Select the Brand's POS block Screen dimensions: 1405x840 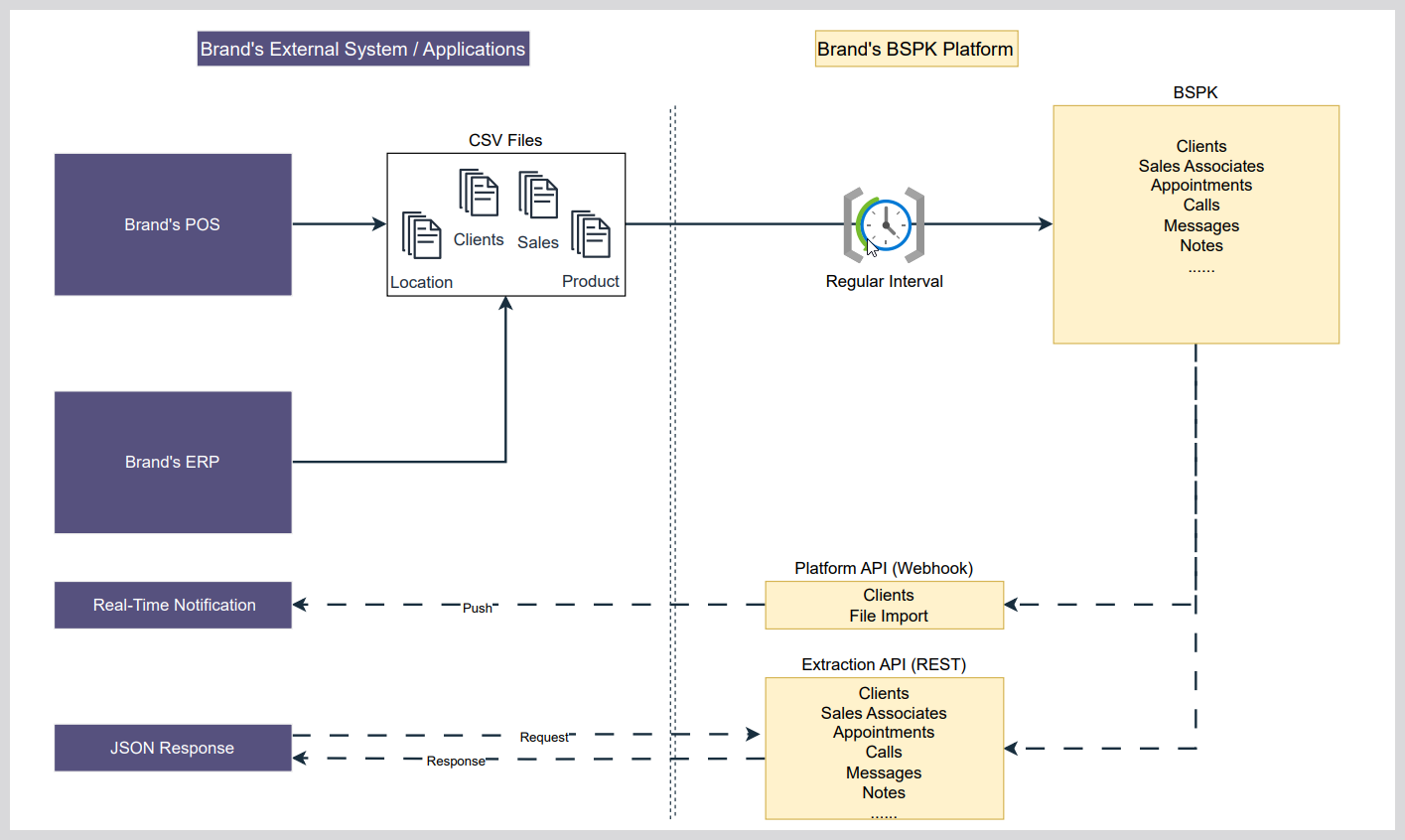[172, 224]
